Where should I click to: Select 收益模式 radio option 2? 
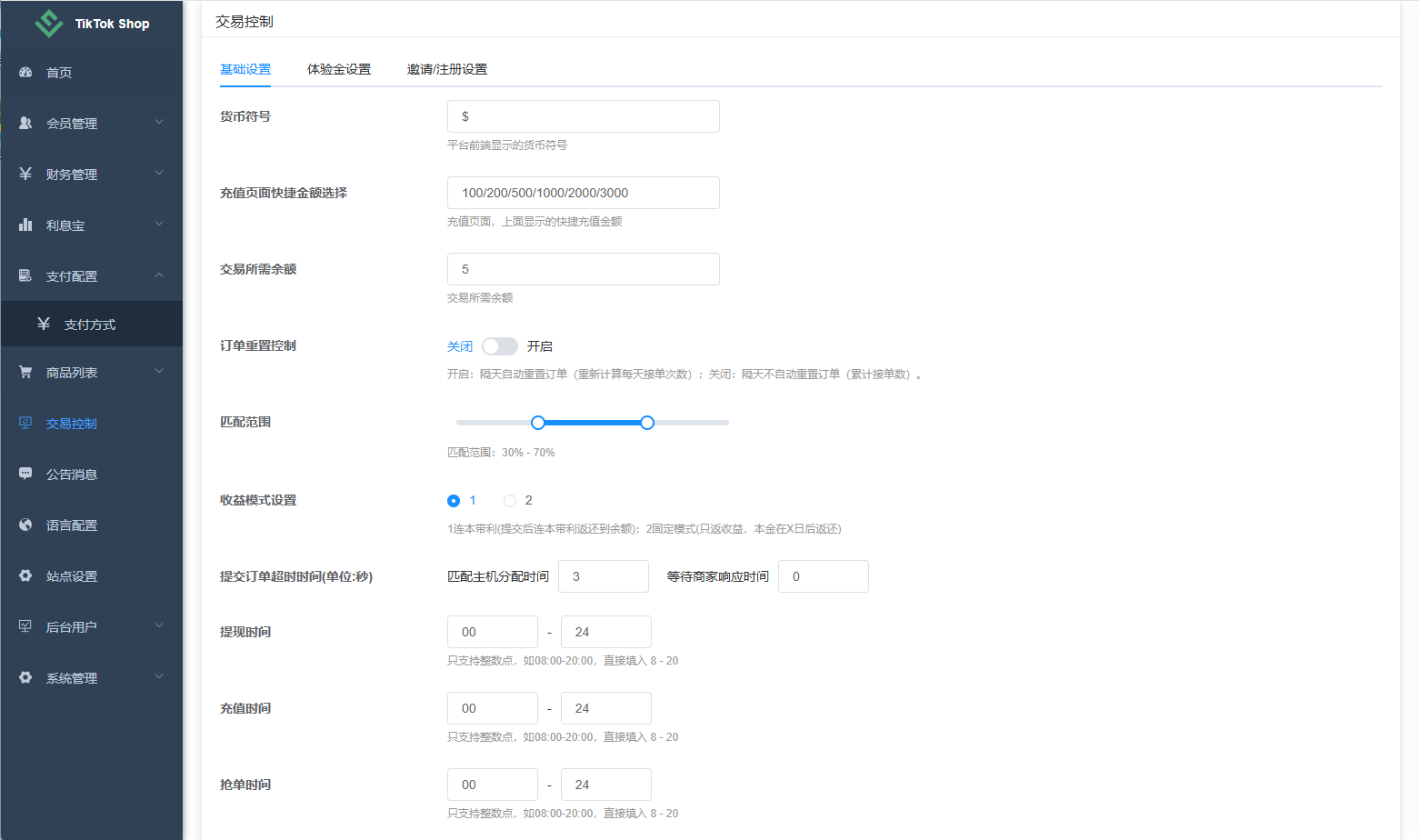[510, 501]
